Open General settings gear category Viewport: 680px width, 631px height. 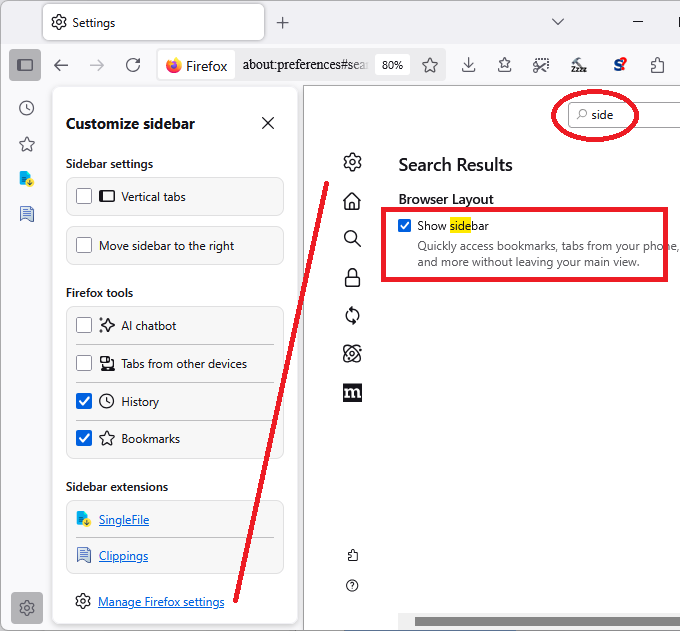(352, 162)
